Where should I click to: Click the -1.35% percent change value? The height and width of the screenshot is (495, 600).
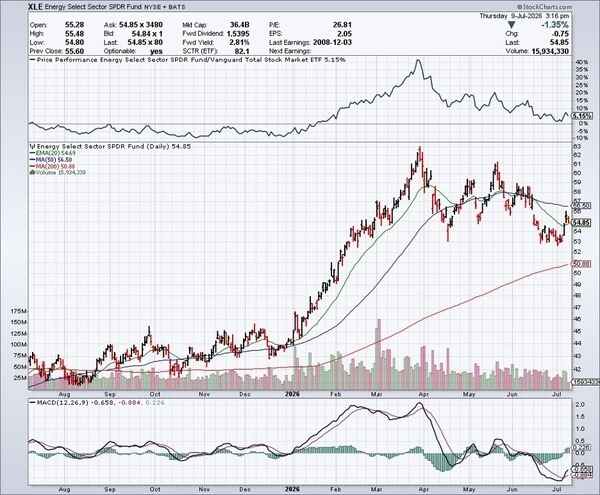(555, 24)
